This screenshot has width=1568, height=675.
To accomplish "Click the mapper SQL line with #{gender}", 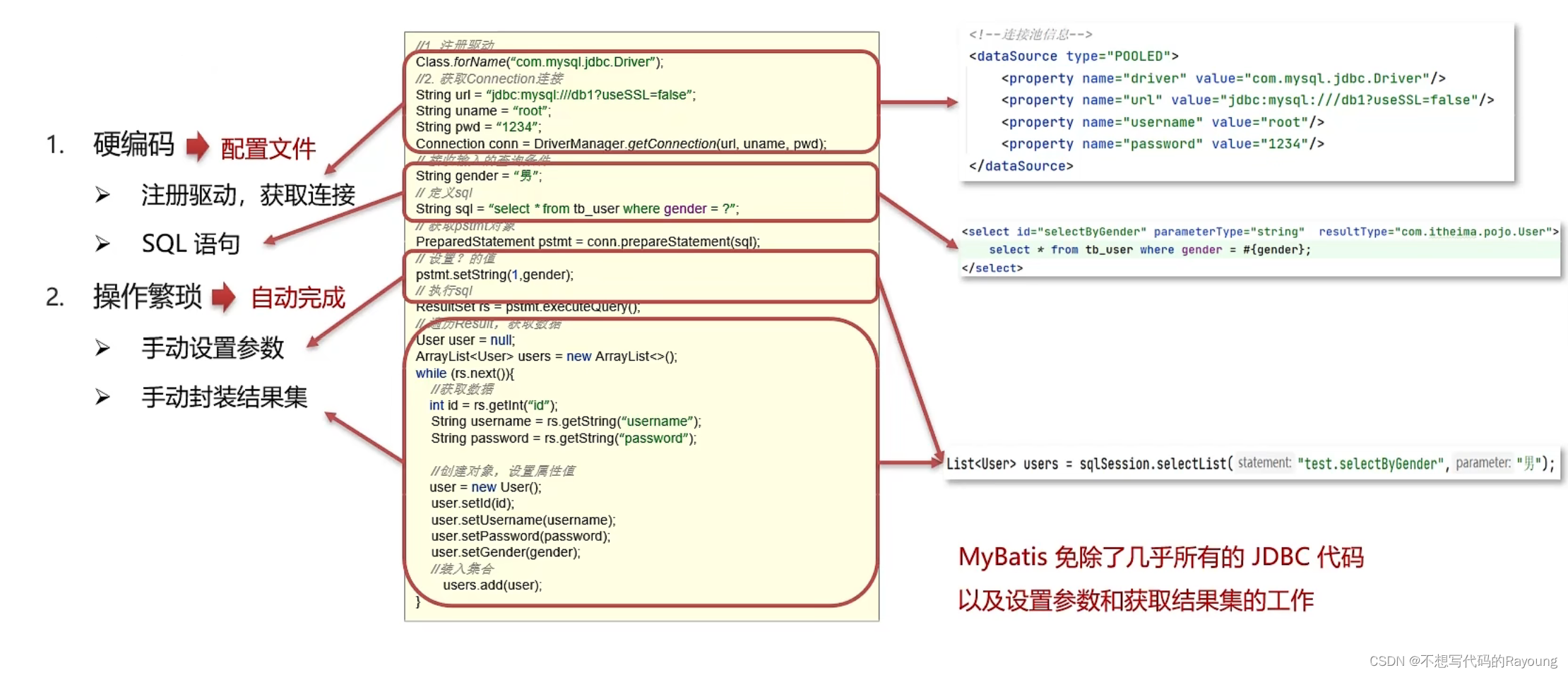I will 1150,250.
